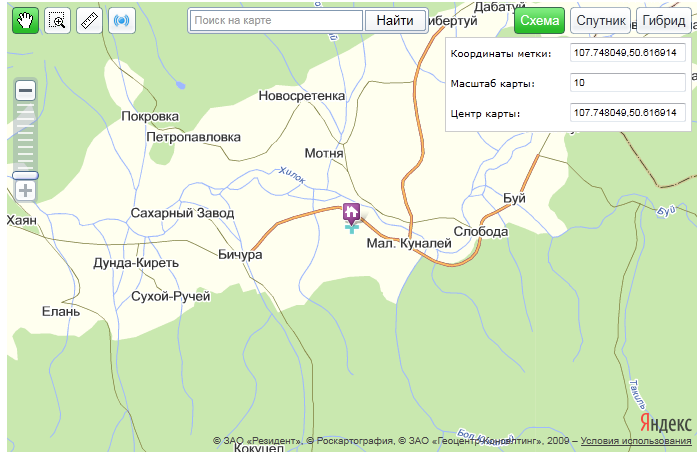
Task: Click the Яндекс logo
Action: (x=666, y=422)
